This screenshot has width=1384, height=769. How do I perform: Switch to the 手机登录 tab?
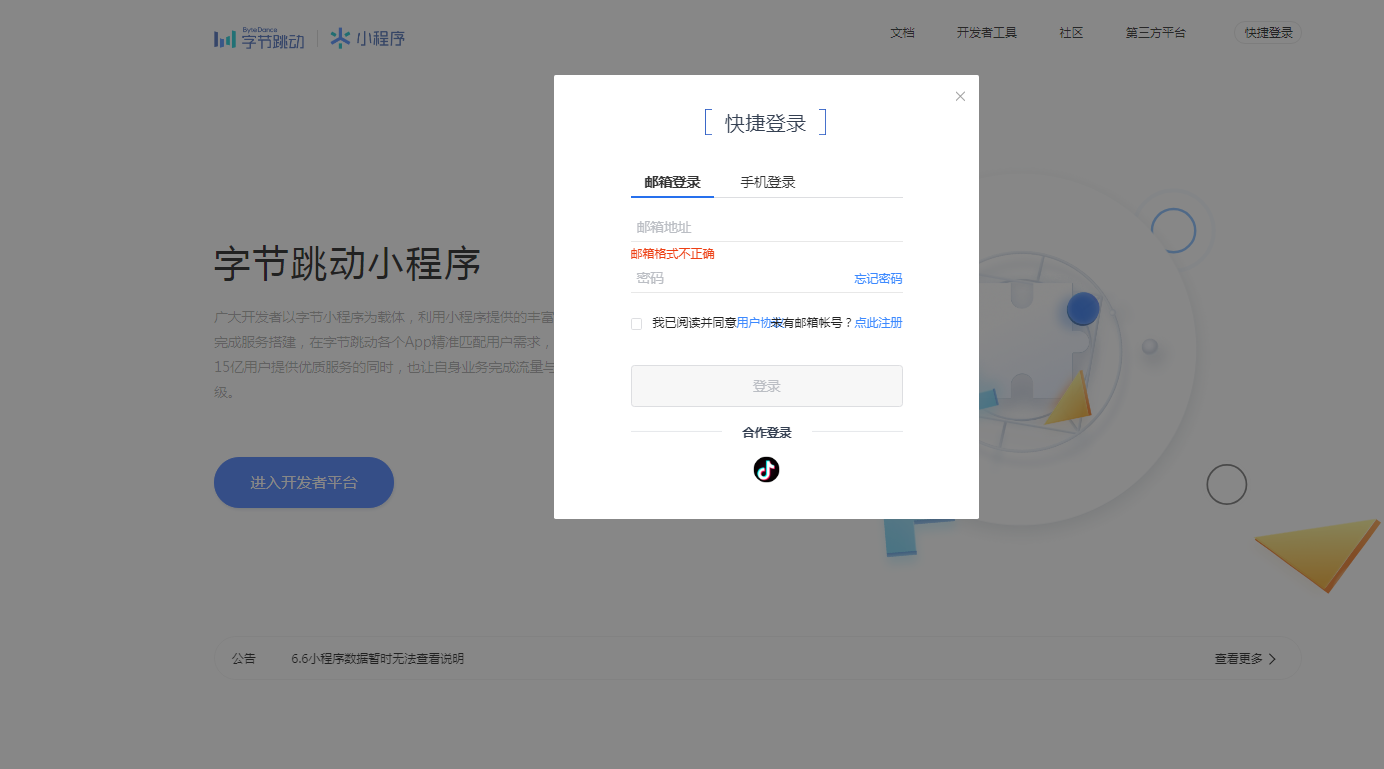point(768,182)
